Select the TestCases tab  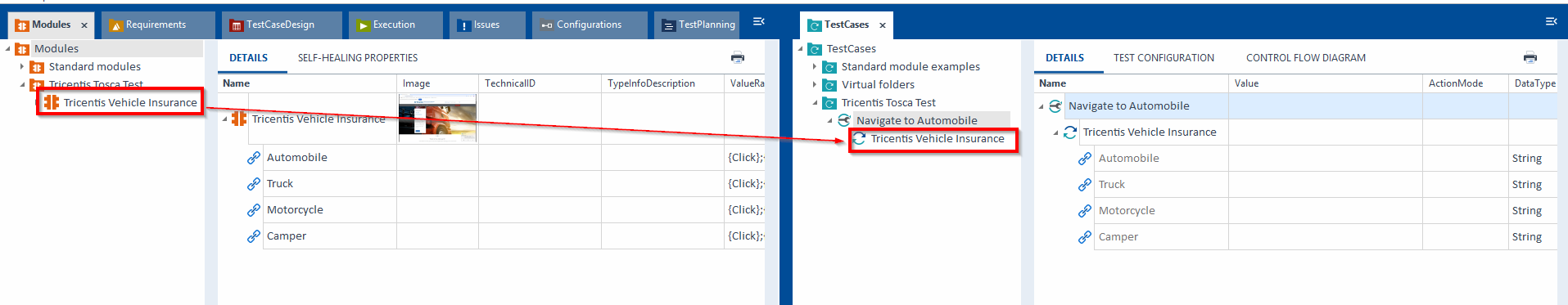point(847,25)
